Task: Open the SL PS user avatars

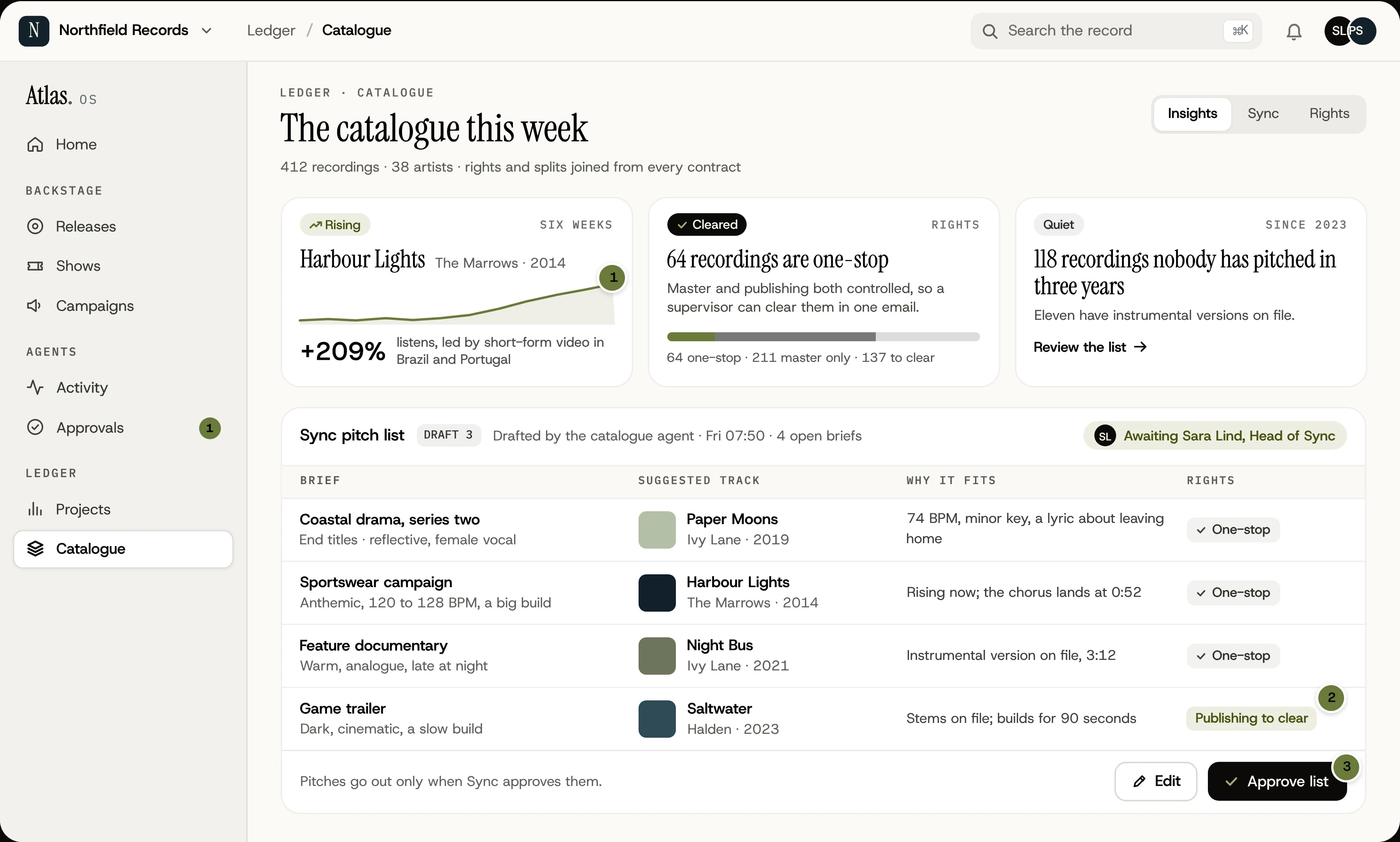Action: pyautogui.click(x=1350, y=31)
